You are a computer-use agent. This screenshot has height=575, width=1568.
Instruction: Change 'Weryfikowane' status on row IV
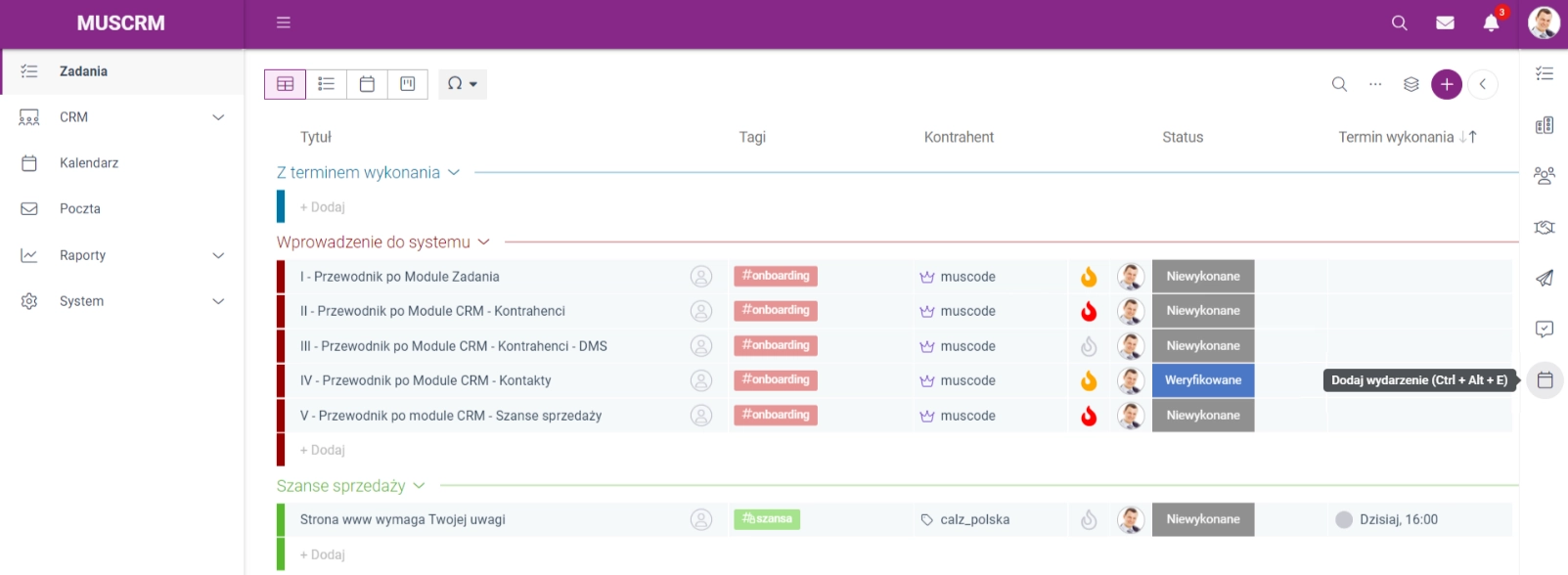coord(1203,380)
